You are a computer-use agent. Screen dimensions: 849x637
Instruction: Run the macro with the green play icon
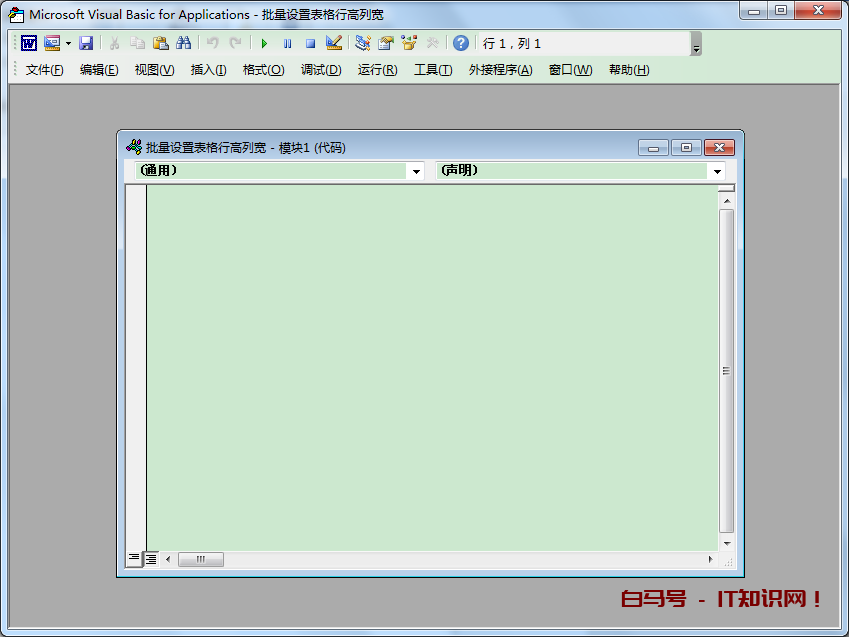(264, 43)
